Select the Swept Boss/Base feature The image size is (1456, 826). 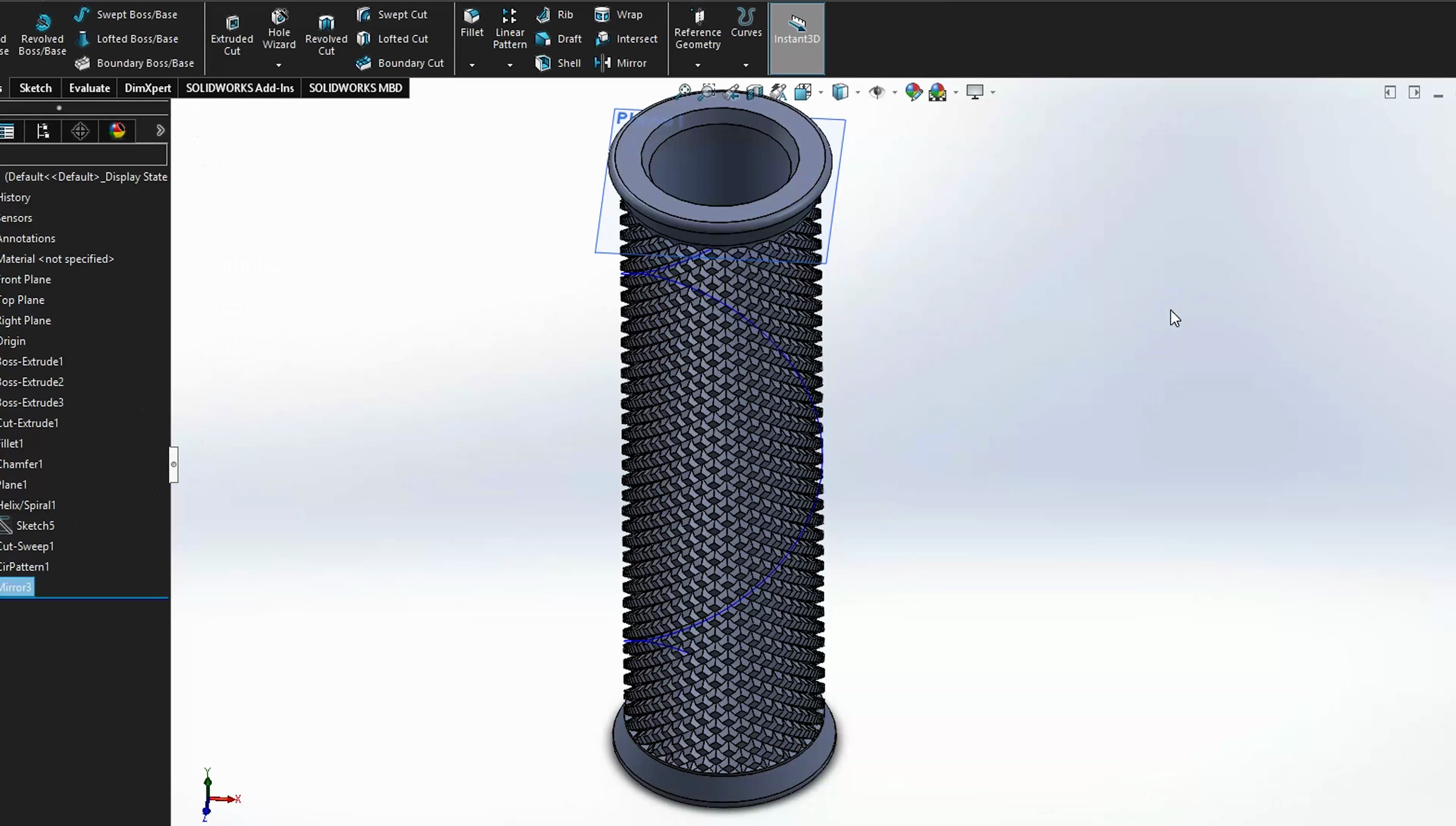pyautogui.click(x=126, y=14)
